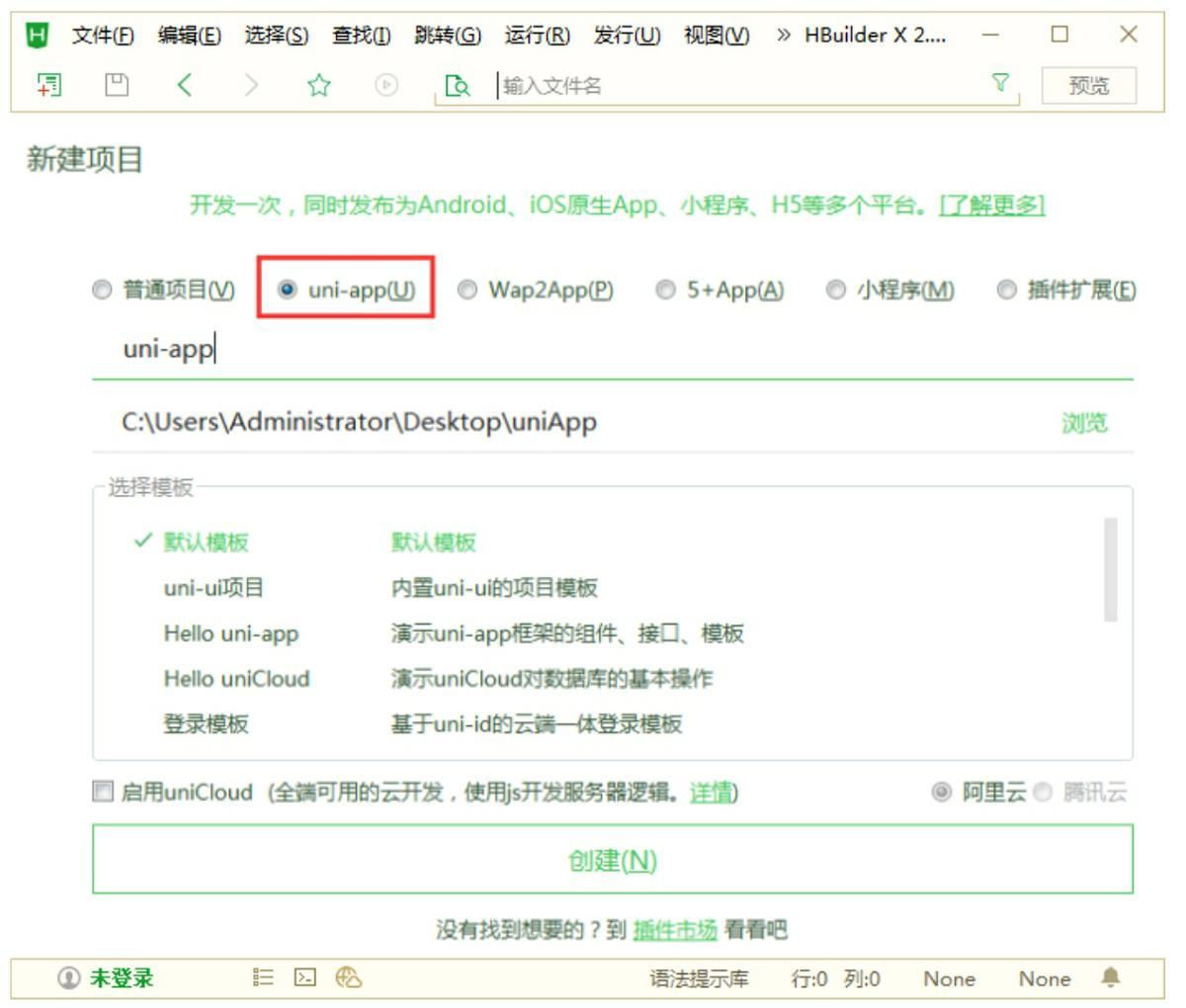Open notifications bell icon
This screenshot has width=1186, height=1008.
(1111, 977)
